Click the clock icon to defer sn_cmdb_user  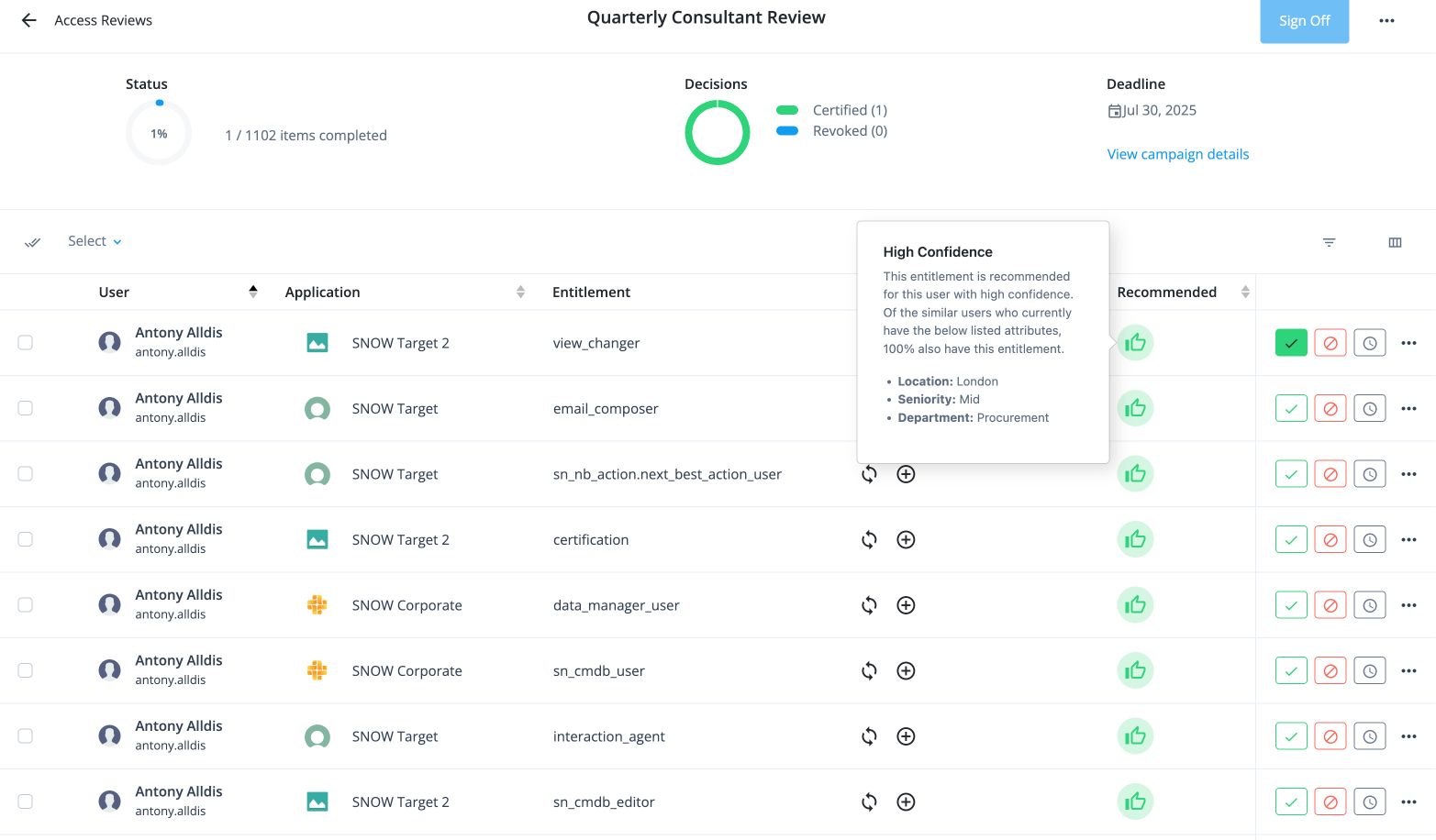[1369, 670]
